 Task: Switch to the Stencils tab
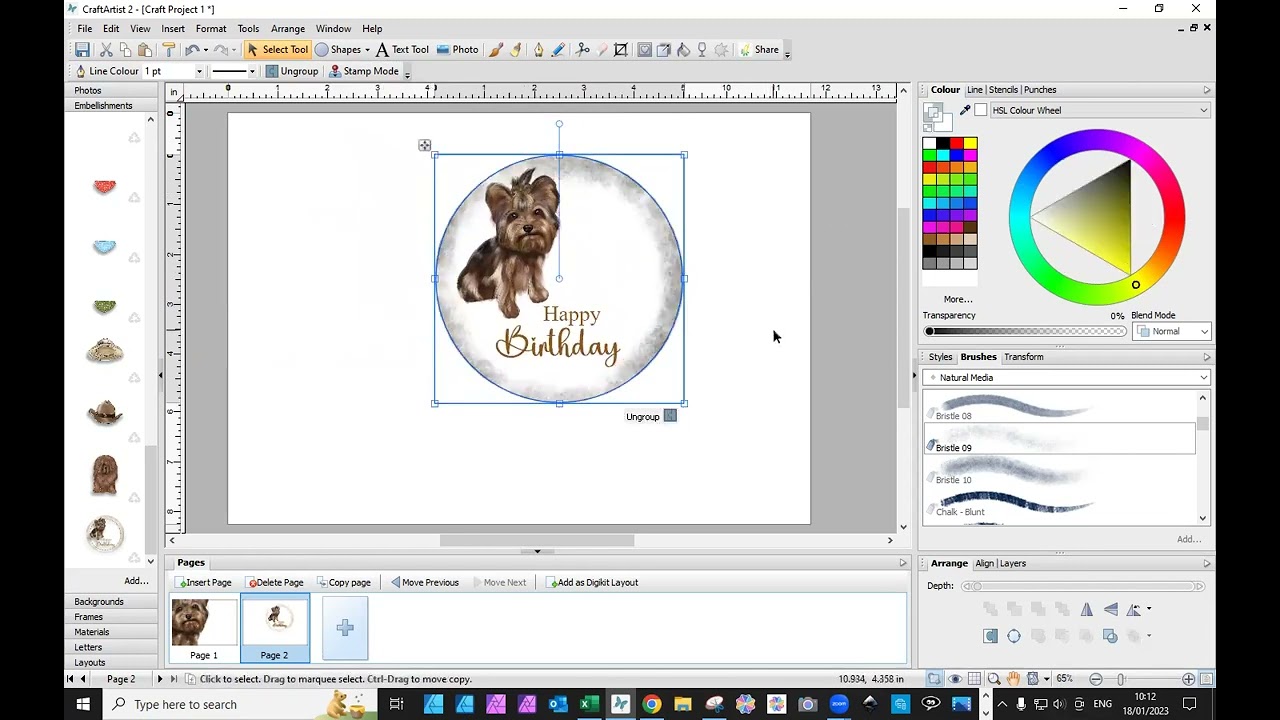tap(1003, 90)
